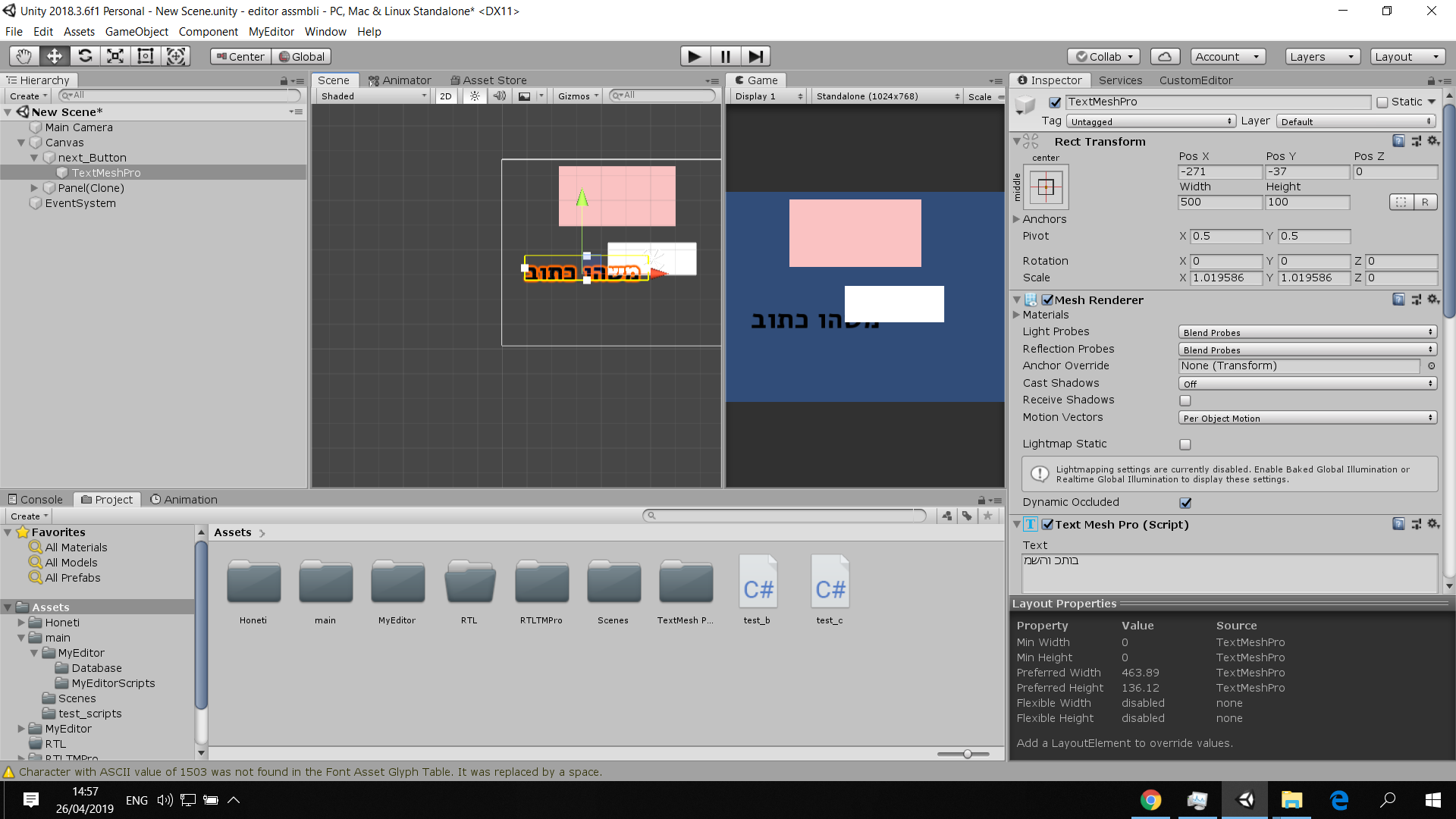Adjust the asset icon size slider
Viewport: 1456px width, 819px height.
point(967,754)
